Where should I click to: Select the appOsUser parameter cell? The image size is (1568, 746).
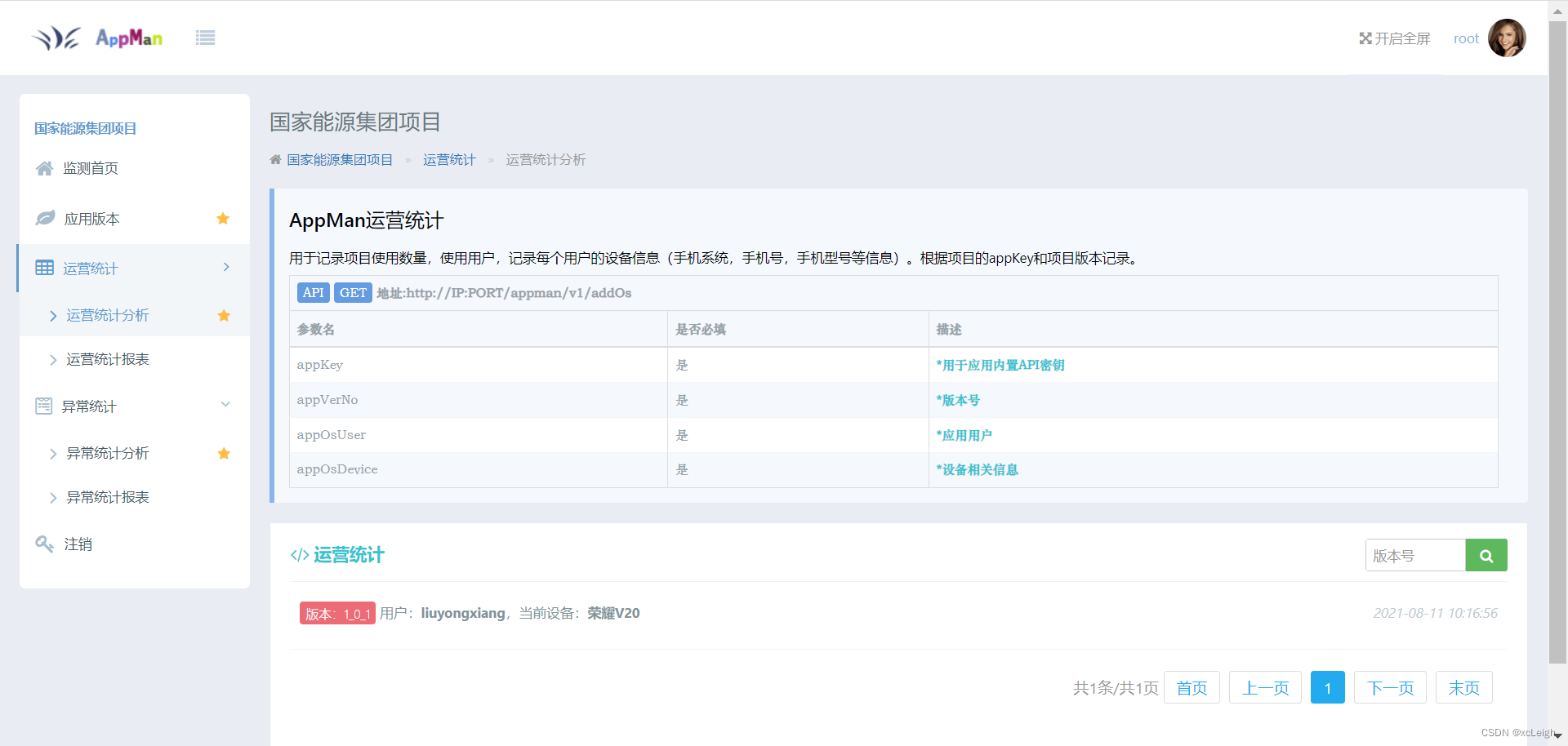[x=479, y=435]
